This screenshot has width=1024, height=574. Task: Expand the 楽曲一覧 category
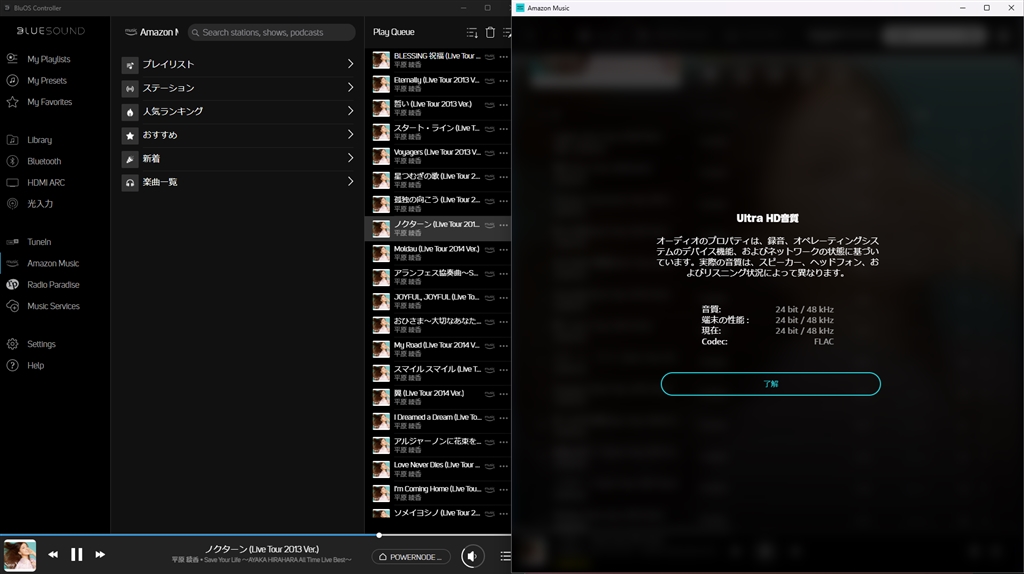click(x=238, y=182)
